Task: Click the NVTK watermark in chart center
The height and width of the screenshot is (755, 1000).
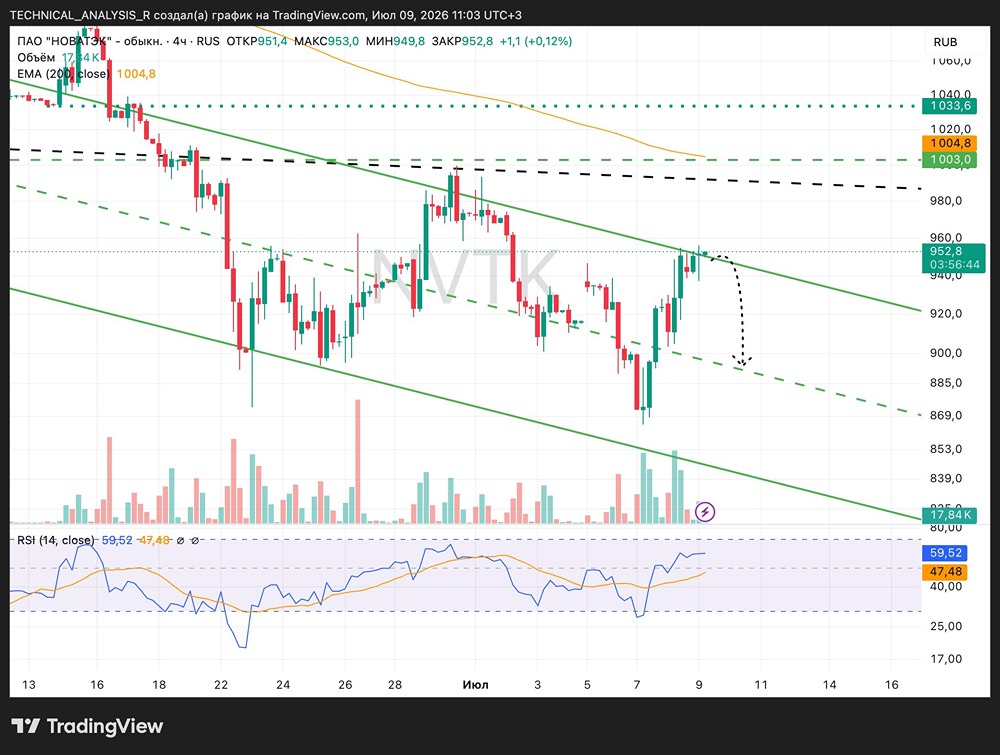Action: (464, 276)
